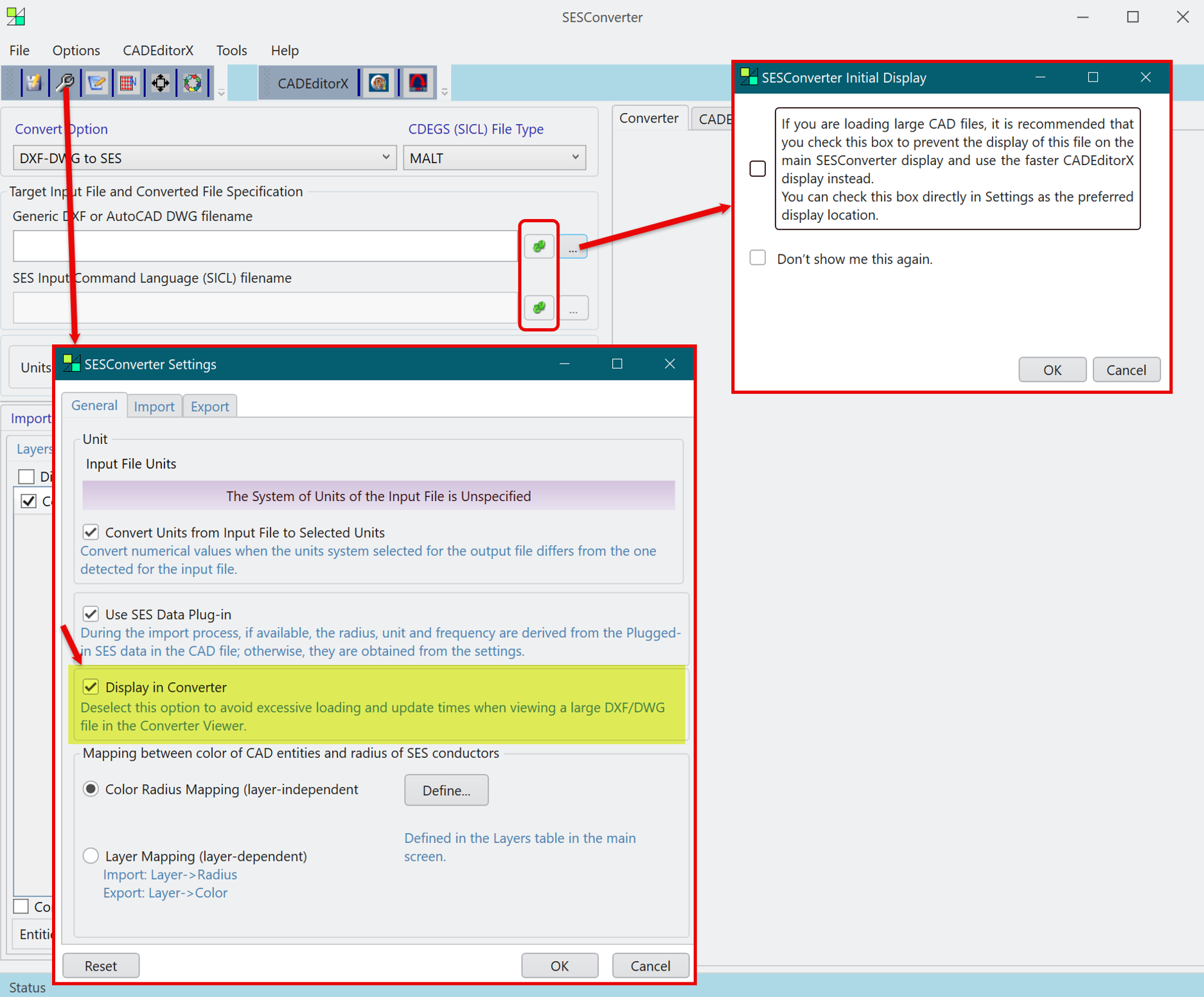Browse for DXF or DWG file with ellipsis button

(573, 246)
